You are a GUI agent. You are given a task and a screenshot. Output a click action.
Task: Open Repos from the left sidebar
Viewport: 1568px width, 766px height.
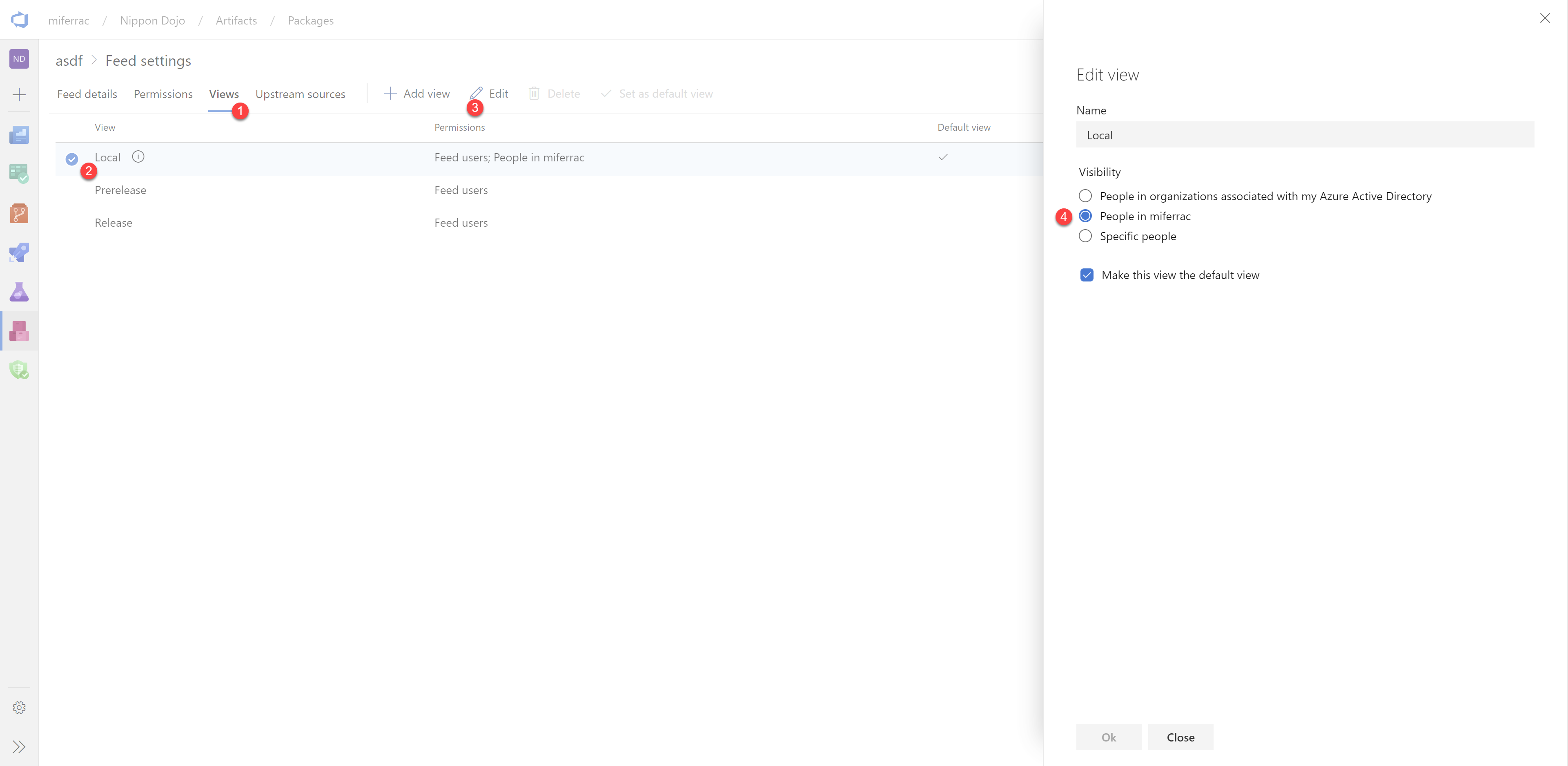point(19,213)
